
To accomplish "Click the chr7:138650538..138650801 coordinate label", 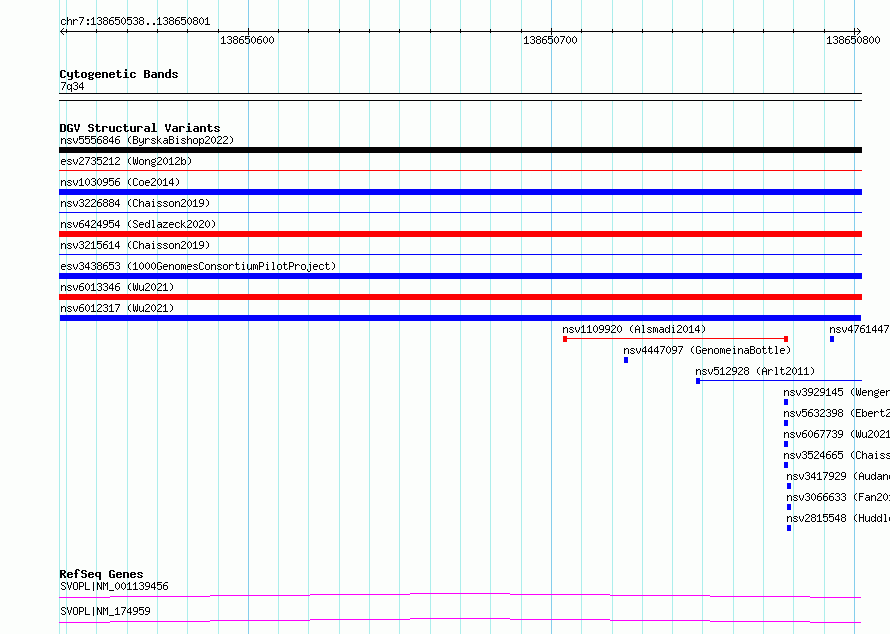I will 135,22.
